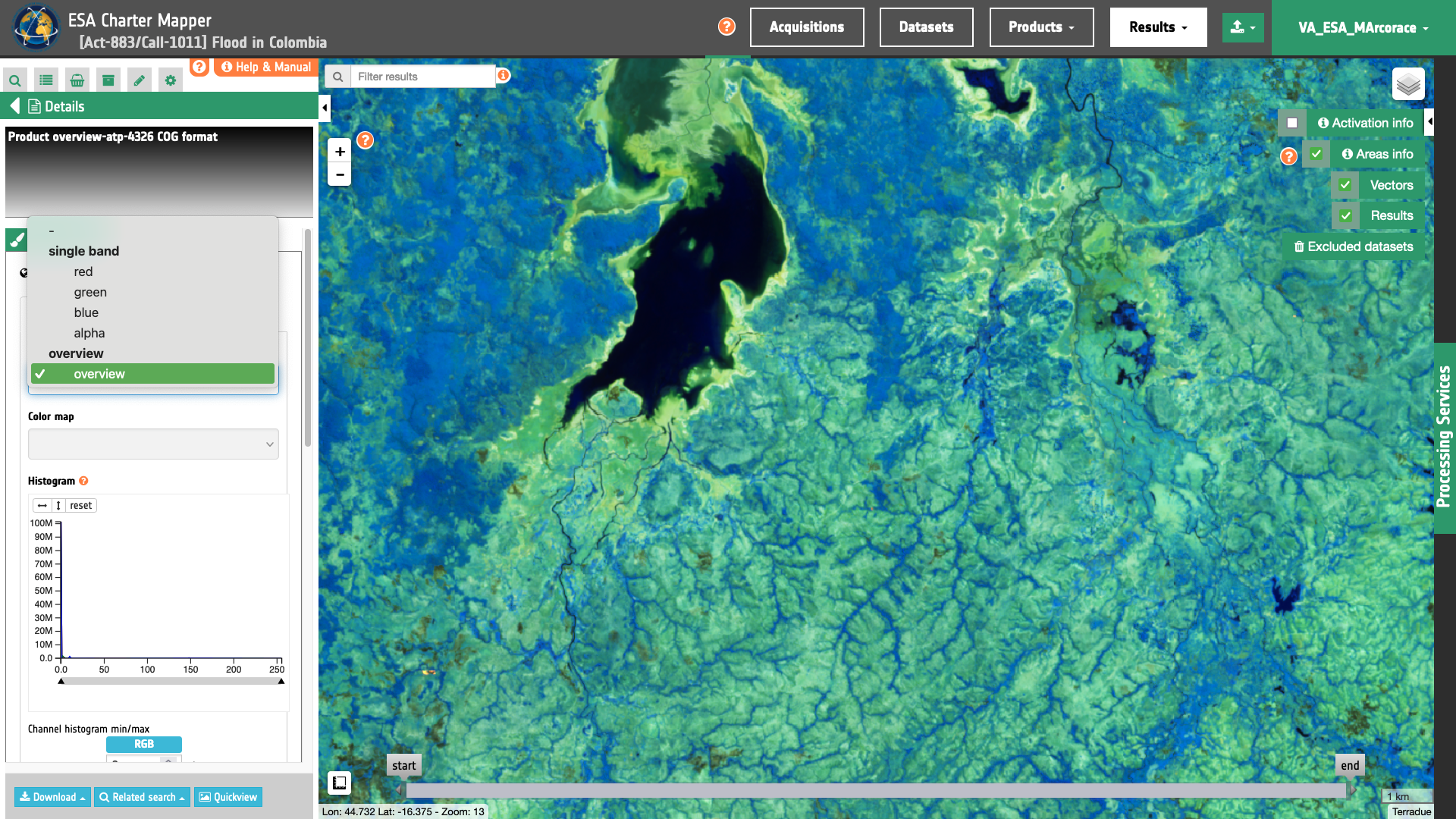Go back using the Details left arrow
1456x819 pixels.
14,106
